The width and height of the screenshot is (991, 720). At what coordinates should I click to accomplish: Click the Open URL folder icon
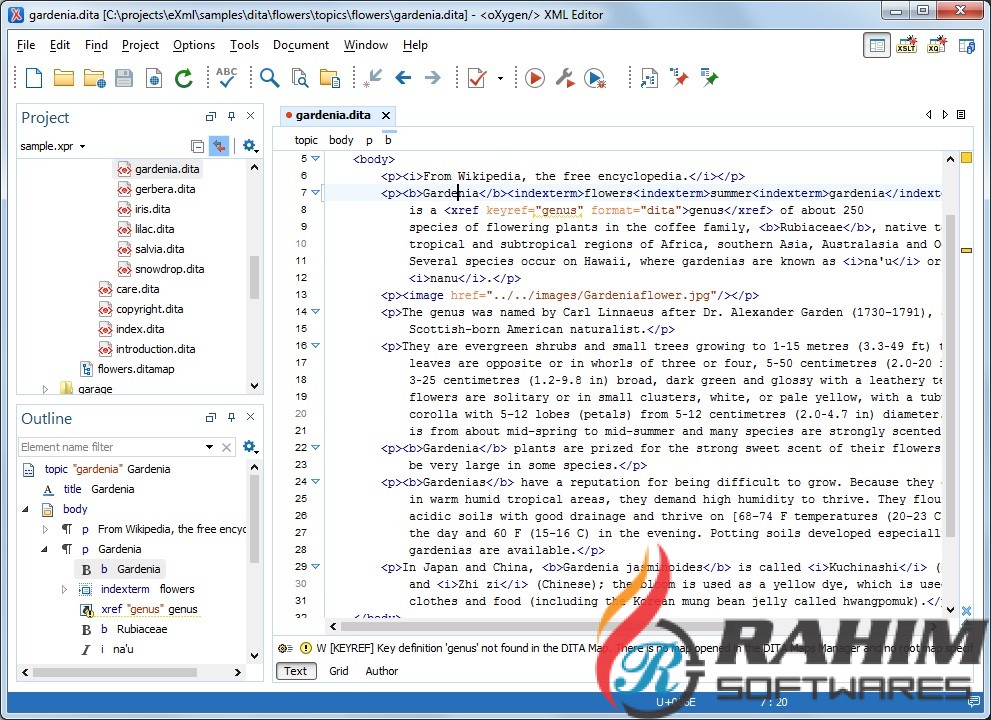click(x=94, y=78)
